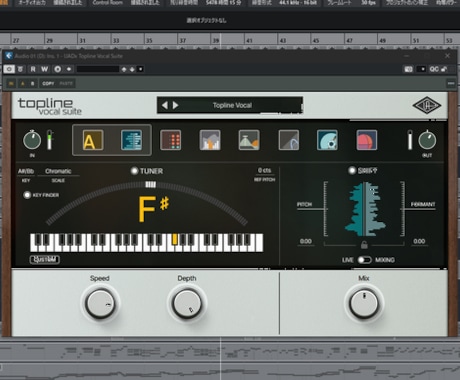460x380 pixels.
Task: Click the Cubase back arrow icon in the plugin title bar
Action: (x=9, y=56)
